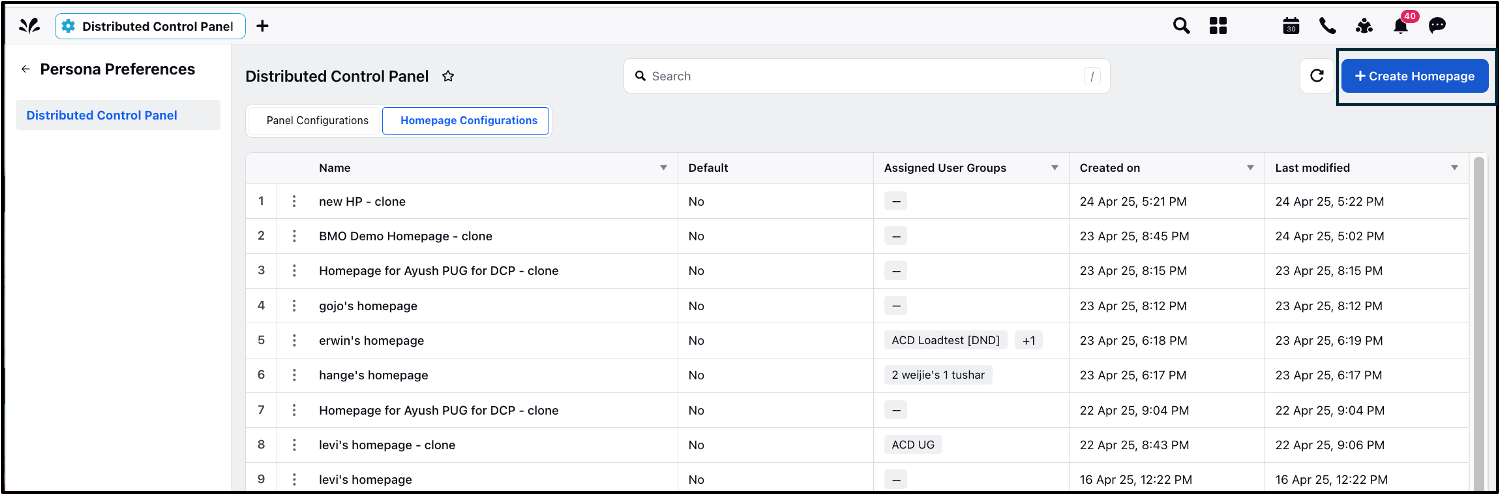This screenshot has height=494, width=1500.
Task: Click 2 weijie's 1 tushar group tag
Action: tap(938, 375)
